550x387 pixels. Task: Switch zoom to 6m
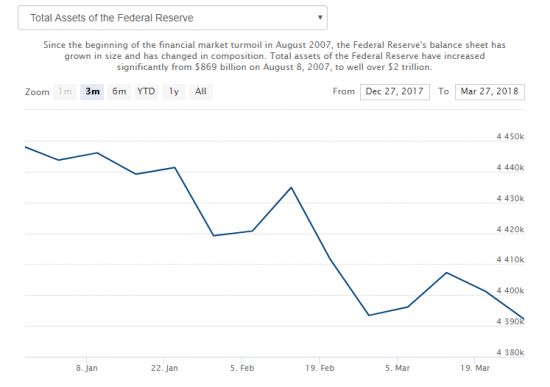click(119, 92)
